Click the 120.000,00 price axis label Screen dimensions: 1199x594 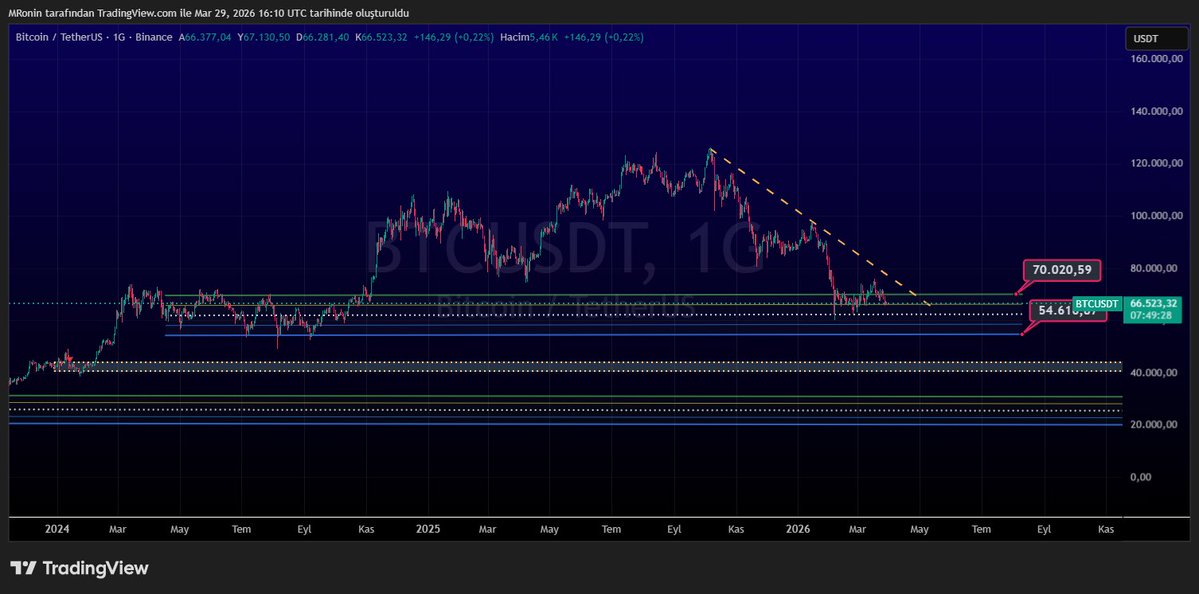click(1154, 164)
